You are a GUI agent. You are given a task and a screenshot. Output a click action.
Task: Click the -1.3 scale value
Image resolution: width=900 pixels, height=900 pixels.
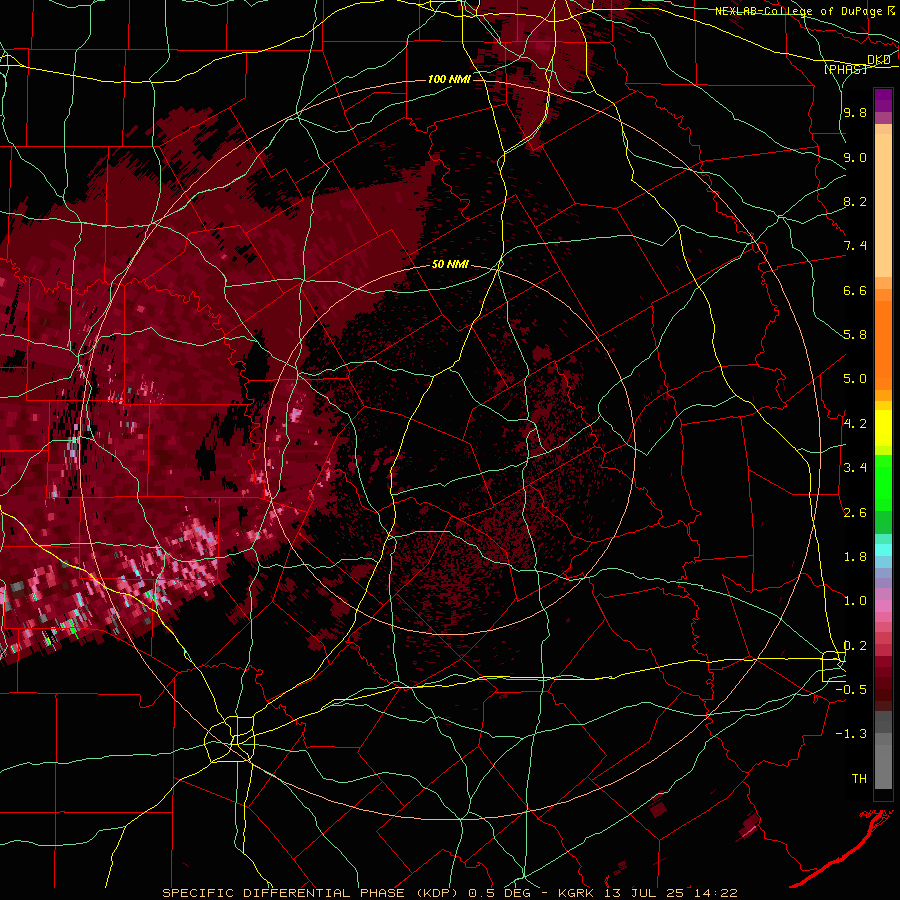coord(851,734)
